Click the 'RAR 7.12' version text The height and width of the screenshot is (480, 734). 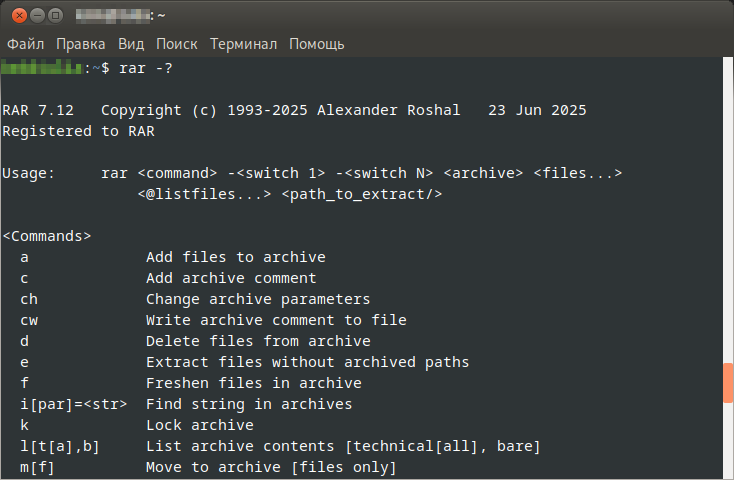tap(38, 110)
